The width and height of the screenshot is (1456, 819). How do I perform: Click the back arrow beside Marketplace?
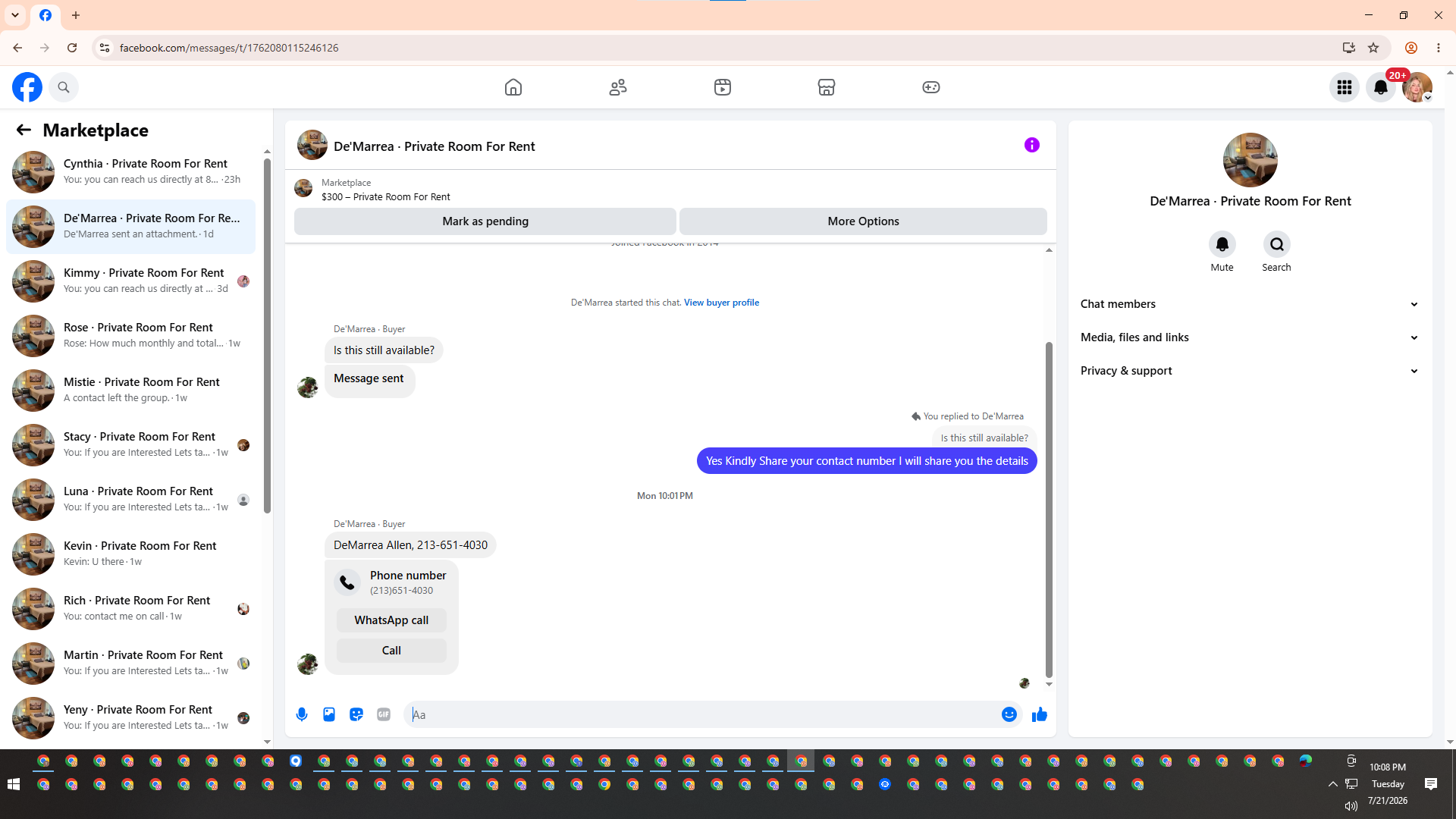(24, 130)
